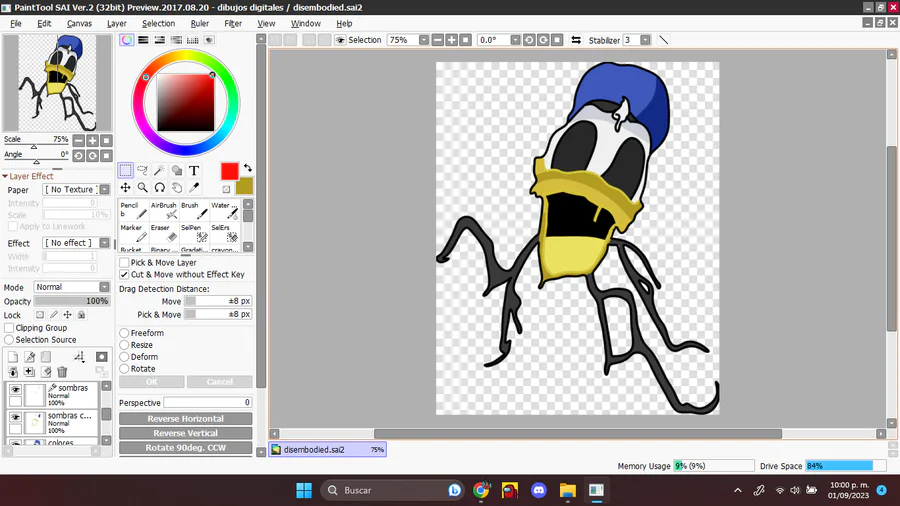
Task: Open the blending Mode dropdown
Action: tap(104, 287)
